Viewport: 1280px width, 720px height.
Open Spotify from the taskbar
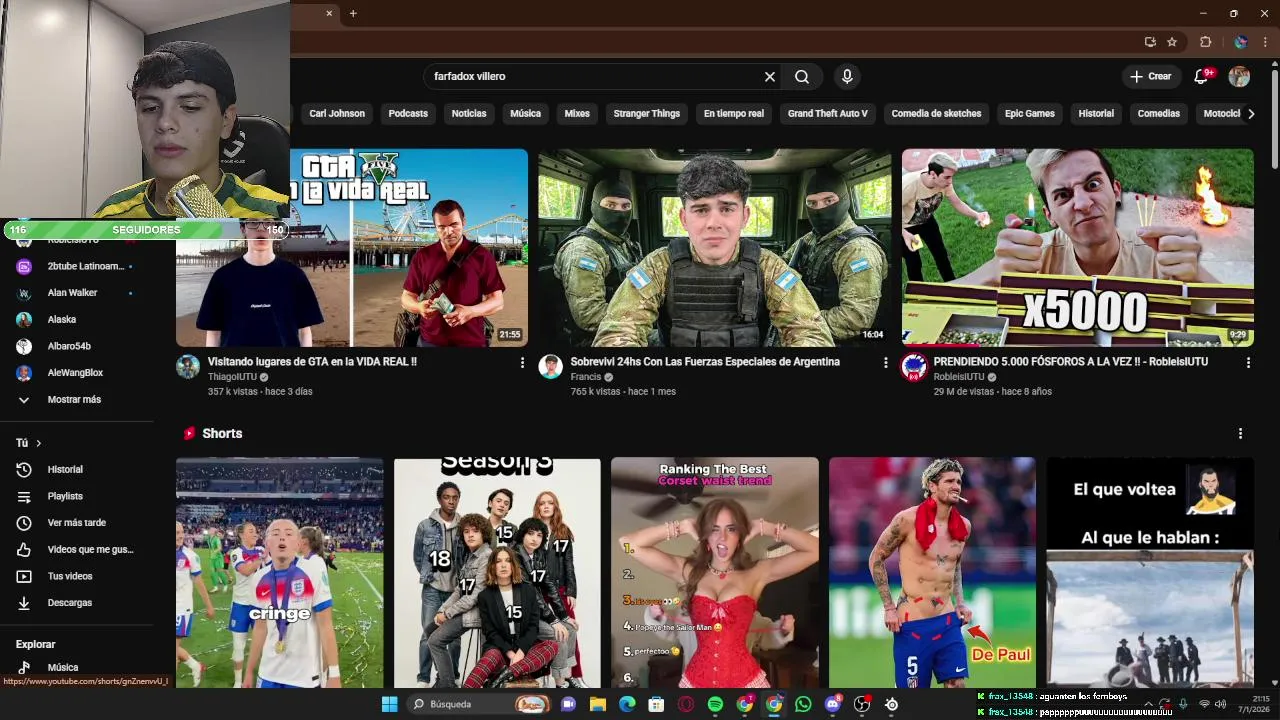[x=715, y=704]
